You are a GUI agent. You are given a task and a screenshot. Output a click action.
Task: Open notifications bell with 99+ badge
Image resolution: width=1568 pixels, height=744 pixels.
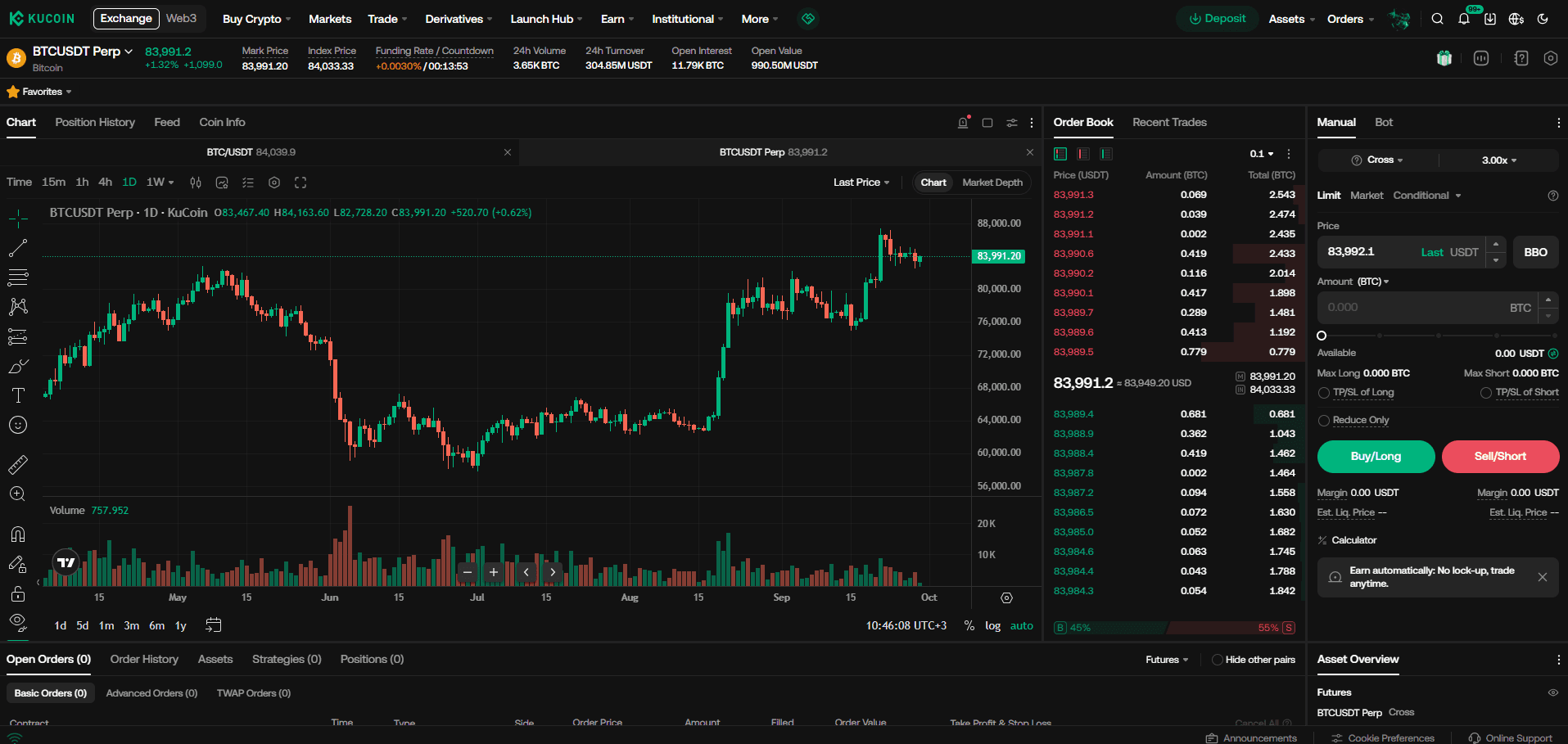[1464, 19]
